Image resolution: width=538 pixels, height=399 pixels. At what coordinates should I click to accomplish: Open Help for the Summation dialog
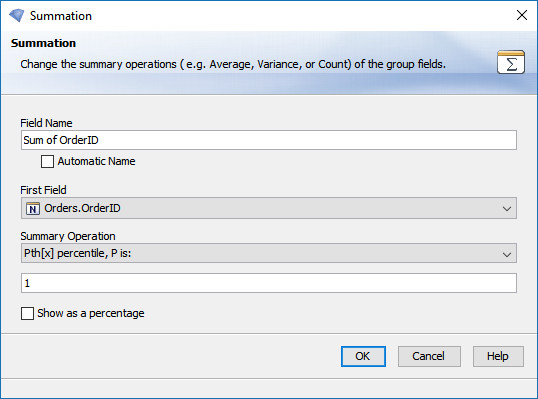[498, 356]
